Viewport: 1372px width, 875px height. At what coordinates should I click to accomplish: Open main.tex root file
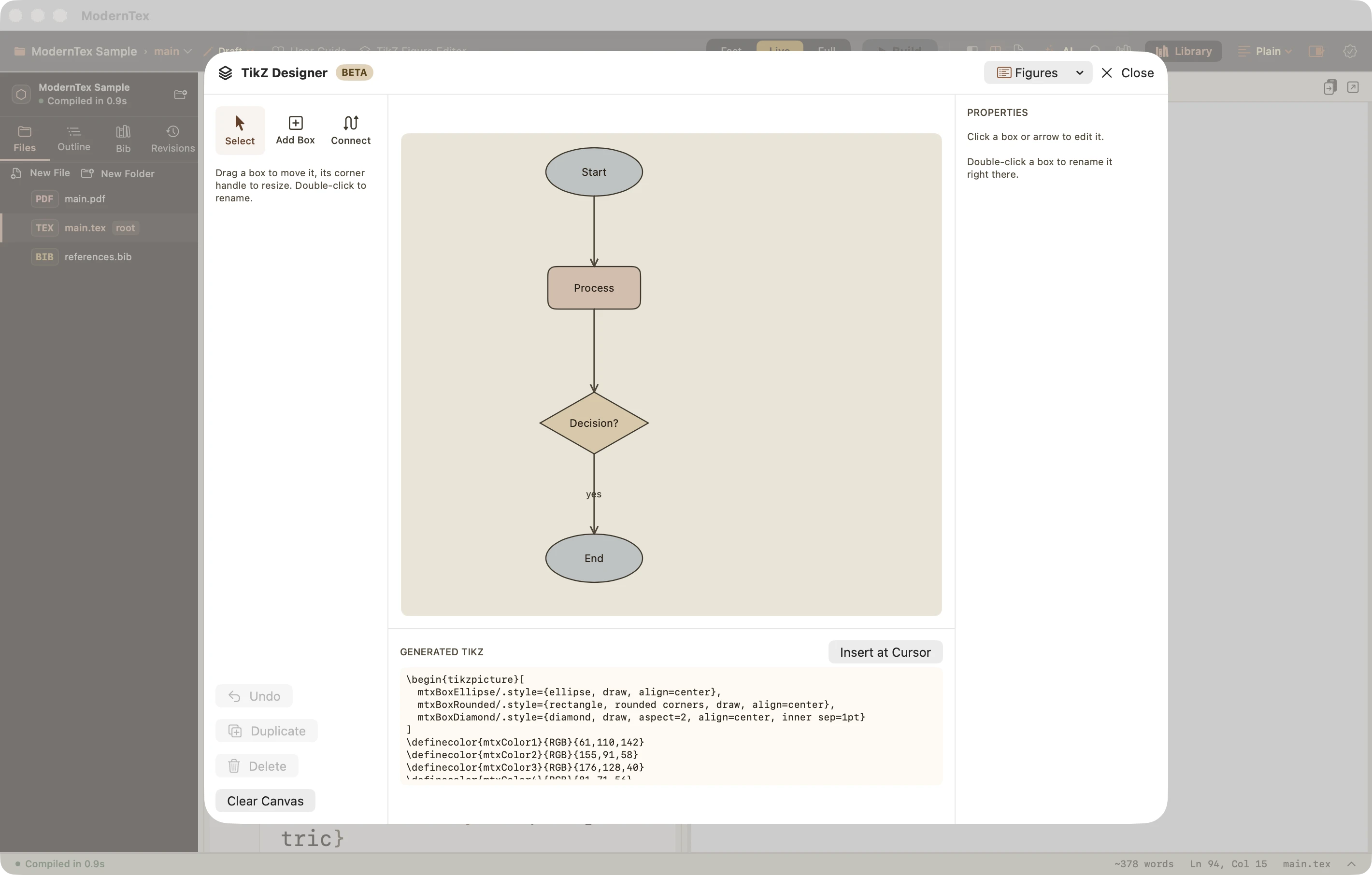pos(99,228)
